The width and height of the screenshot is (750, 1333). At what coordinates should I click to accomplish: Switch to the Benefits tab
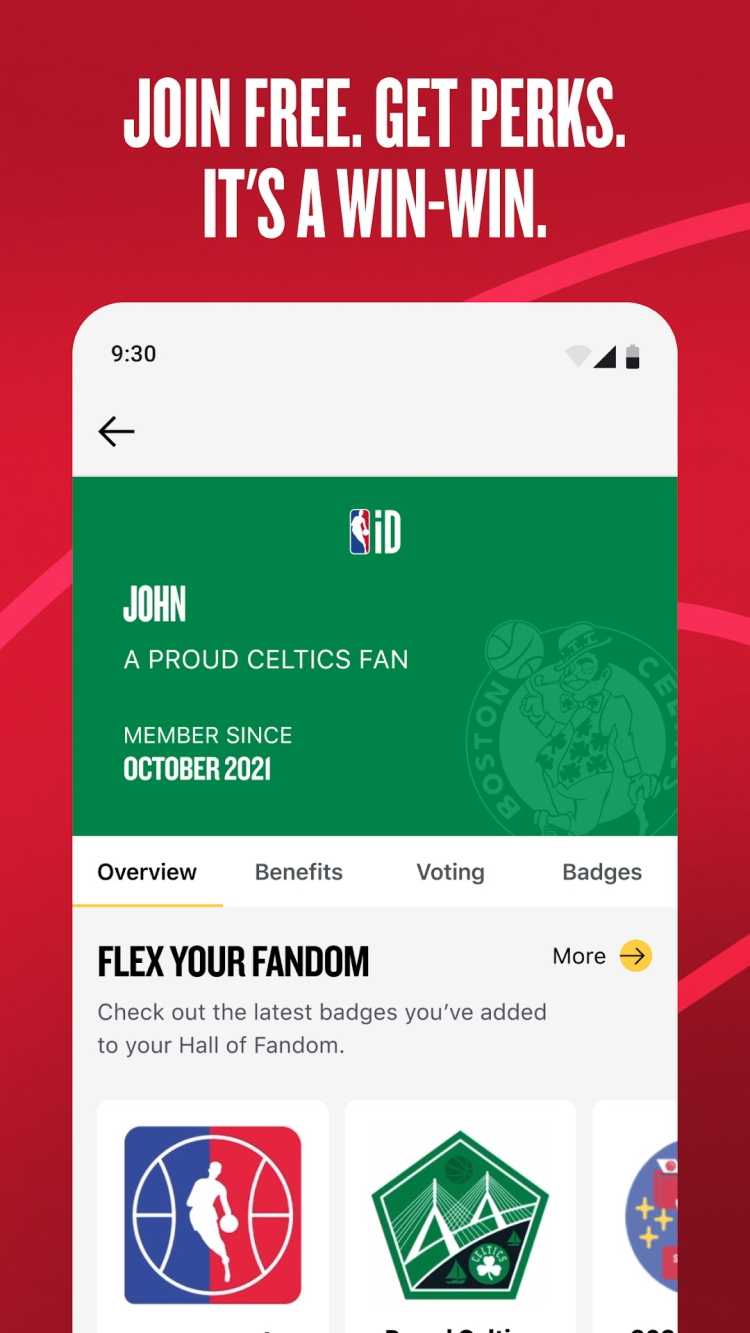tap(299, 872)
